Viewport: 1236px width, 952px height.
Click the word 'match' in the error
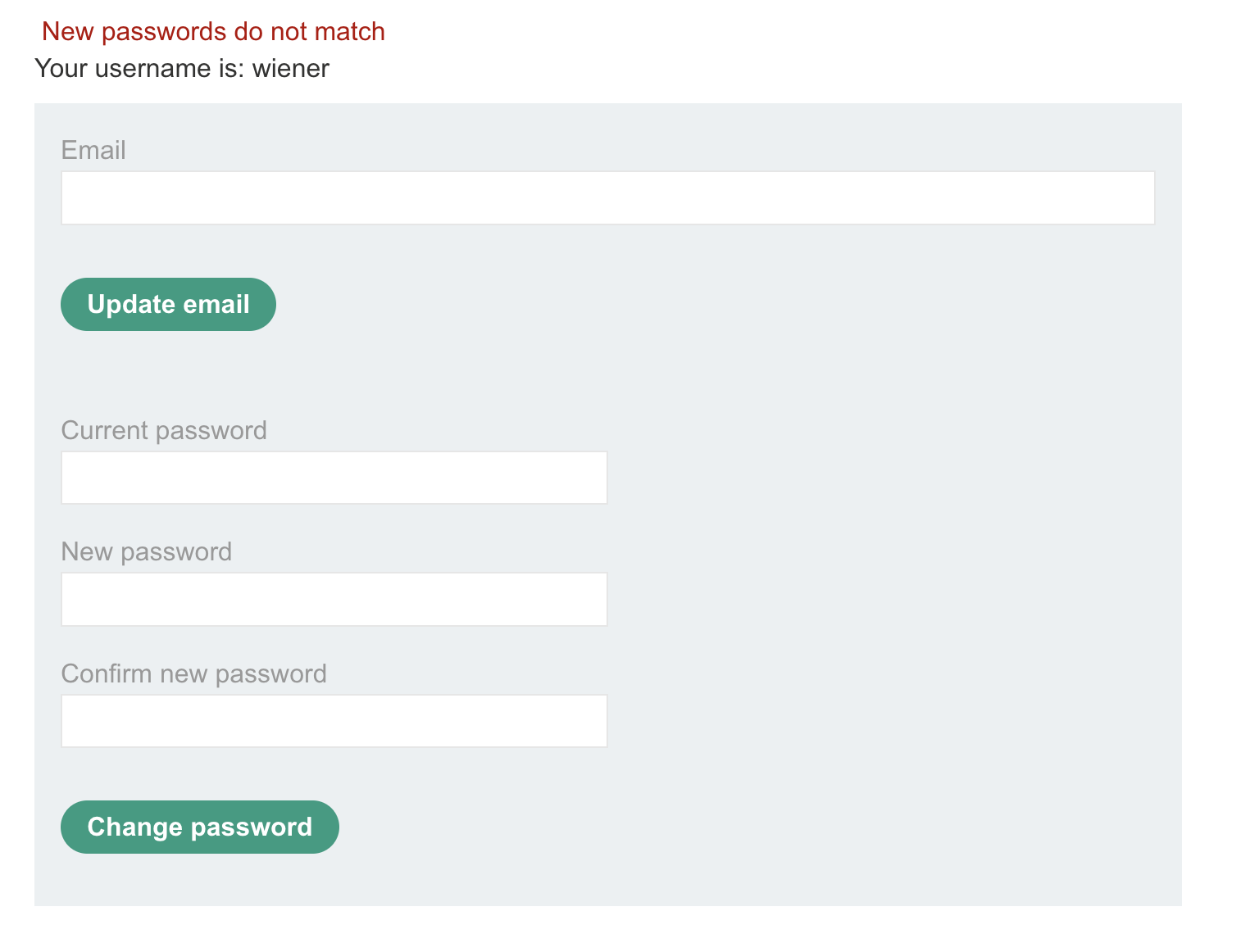coord(350,31)
